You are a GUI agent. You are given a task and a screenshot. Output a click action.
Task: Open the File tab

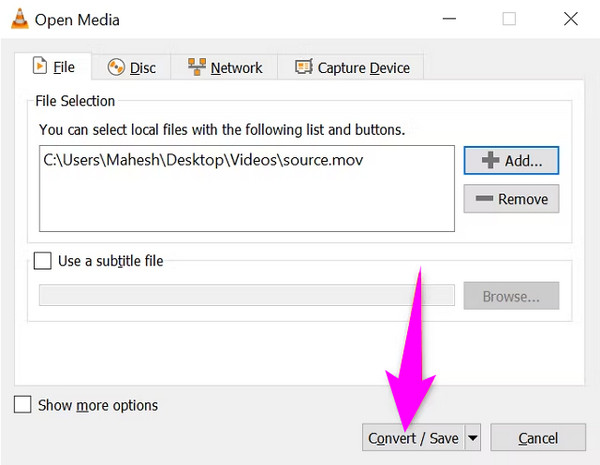[x=53, y=67]
